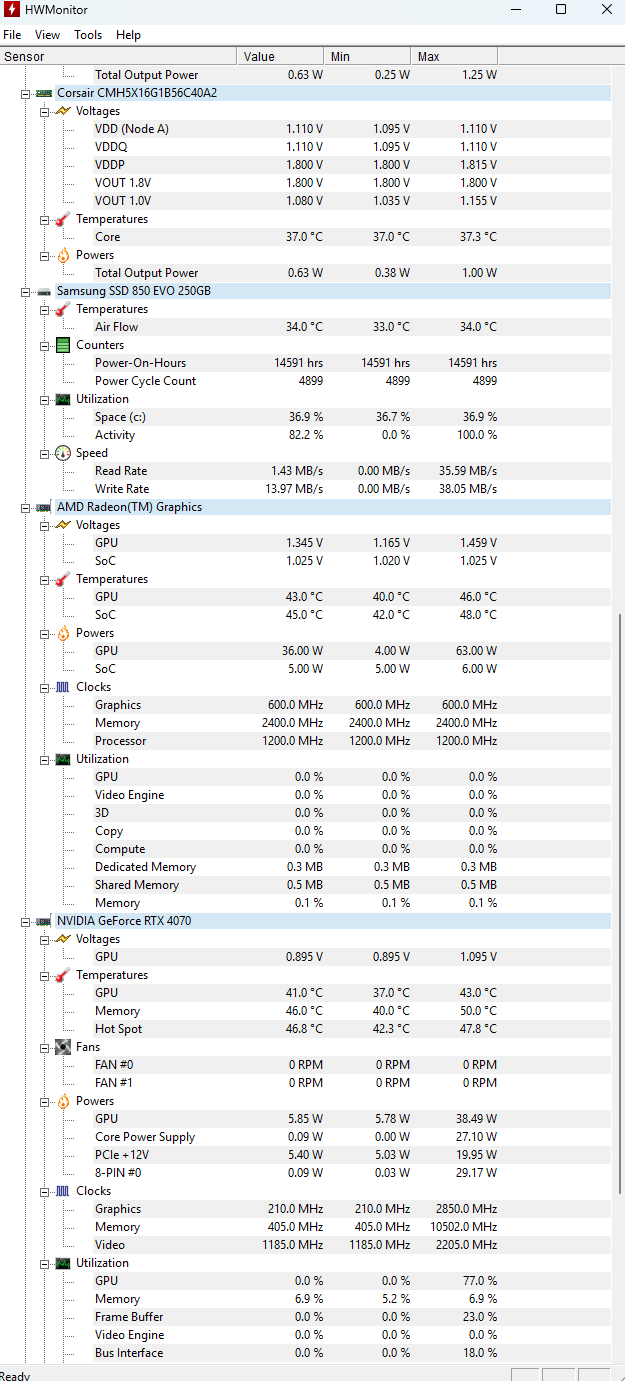
Task: Open the Tools menu
Action: pos(88,35)
